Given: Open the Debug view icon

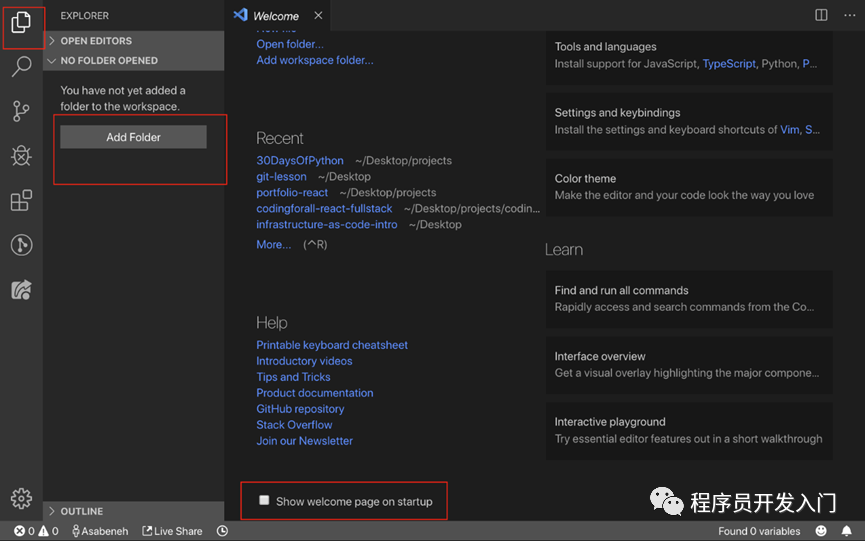Looking at the screenshot, I should pyautogui.click(x=21, y=156).
